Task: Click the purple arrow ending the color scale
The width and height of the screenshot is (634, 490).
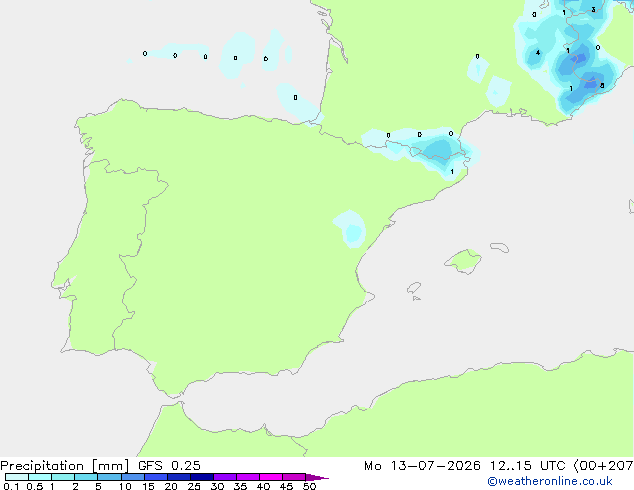Action: click(x=317, y=477)
